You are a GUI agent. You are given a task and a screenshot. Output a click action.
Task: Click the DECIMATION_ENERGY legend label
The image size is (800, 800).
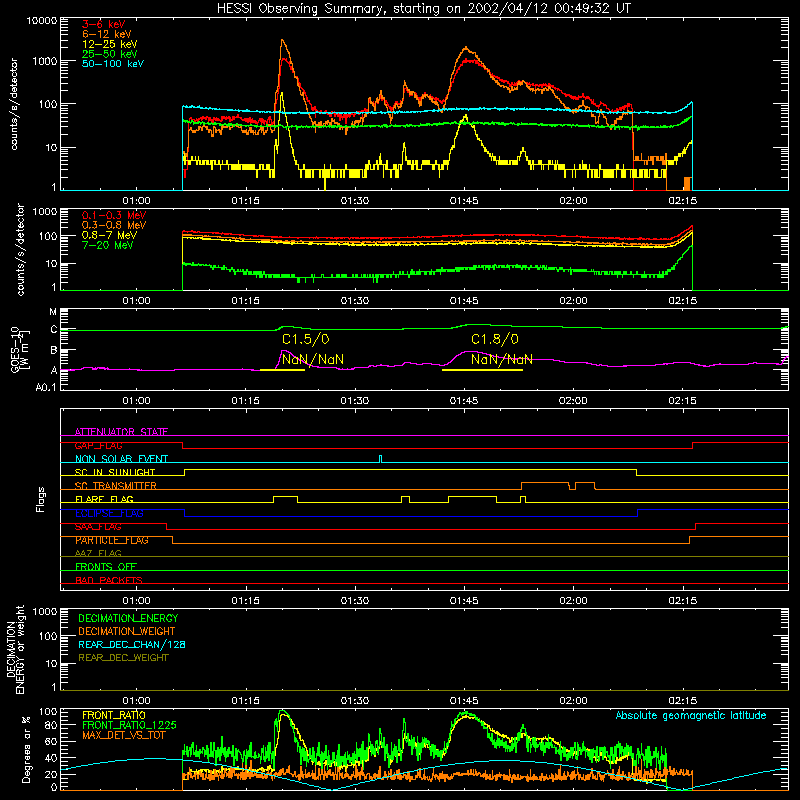point(128,618)
